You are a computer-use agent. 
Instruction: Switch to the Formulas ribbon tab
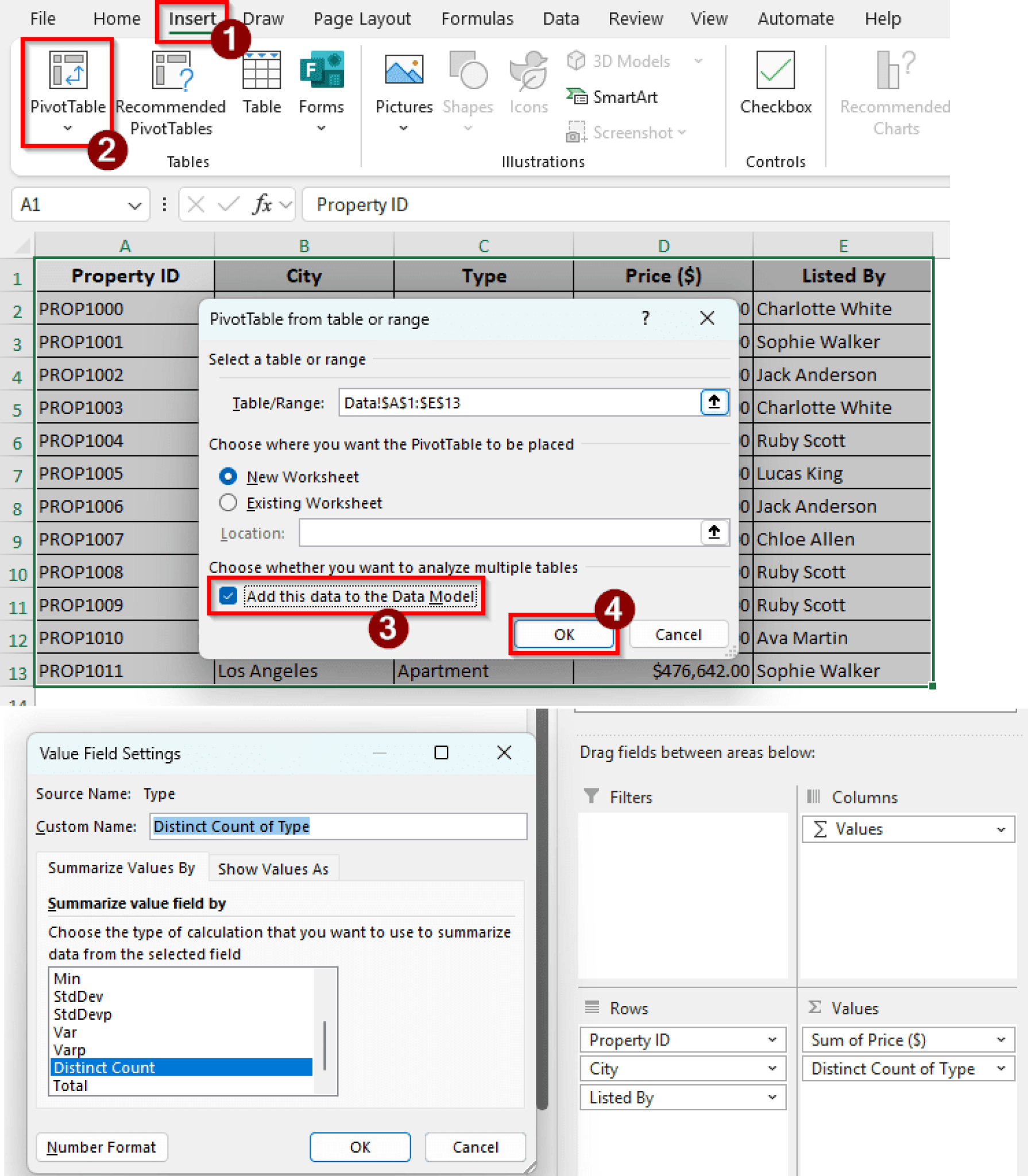[477, 18]
